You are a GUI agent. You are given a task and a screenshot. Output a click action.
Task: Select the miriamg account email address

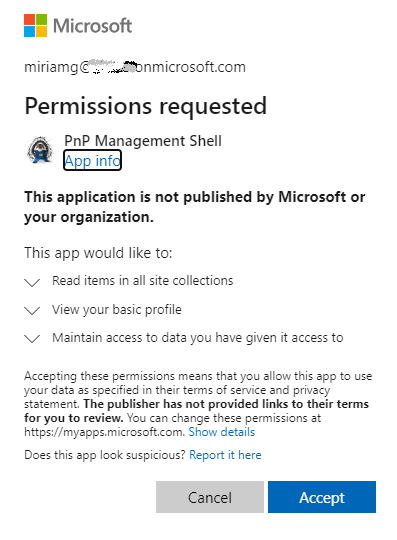(x=135, y=67)
